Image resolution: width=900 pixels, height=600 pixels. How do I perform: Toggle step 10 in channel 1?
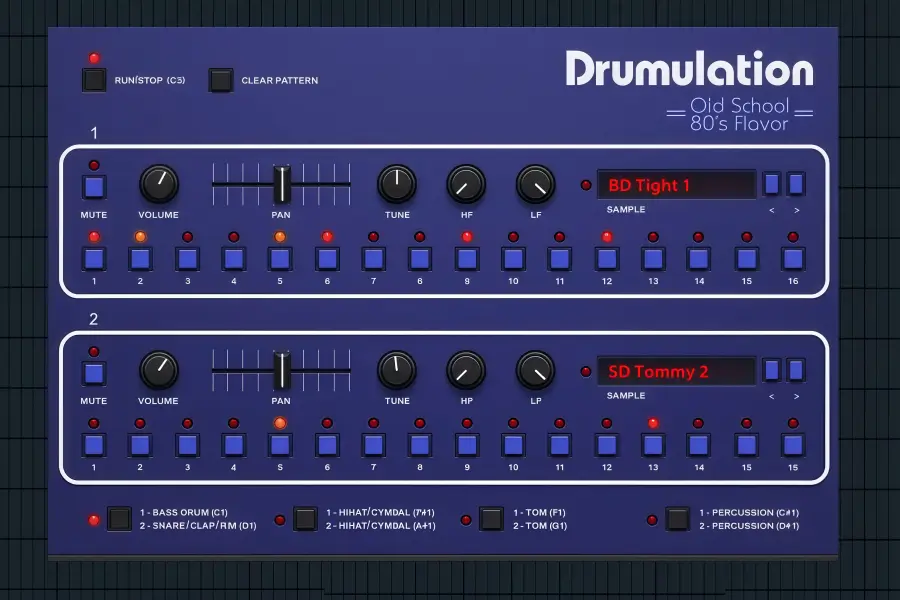[x=513, y=259]
